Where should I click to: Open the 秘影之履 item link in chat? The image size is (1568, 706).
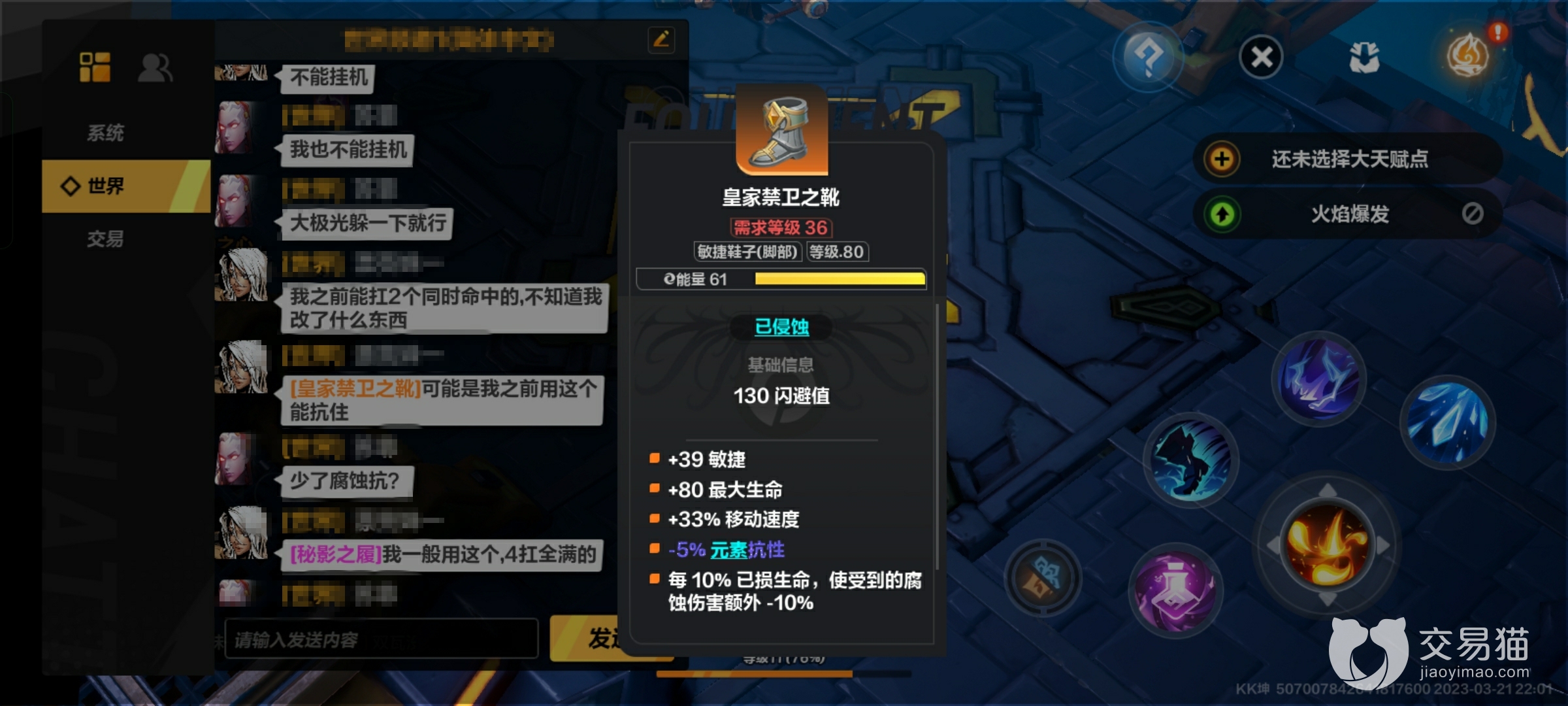pyautogui.click(x=336, y=554)
